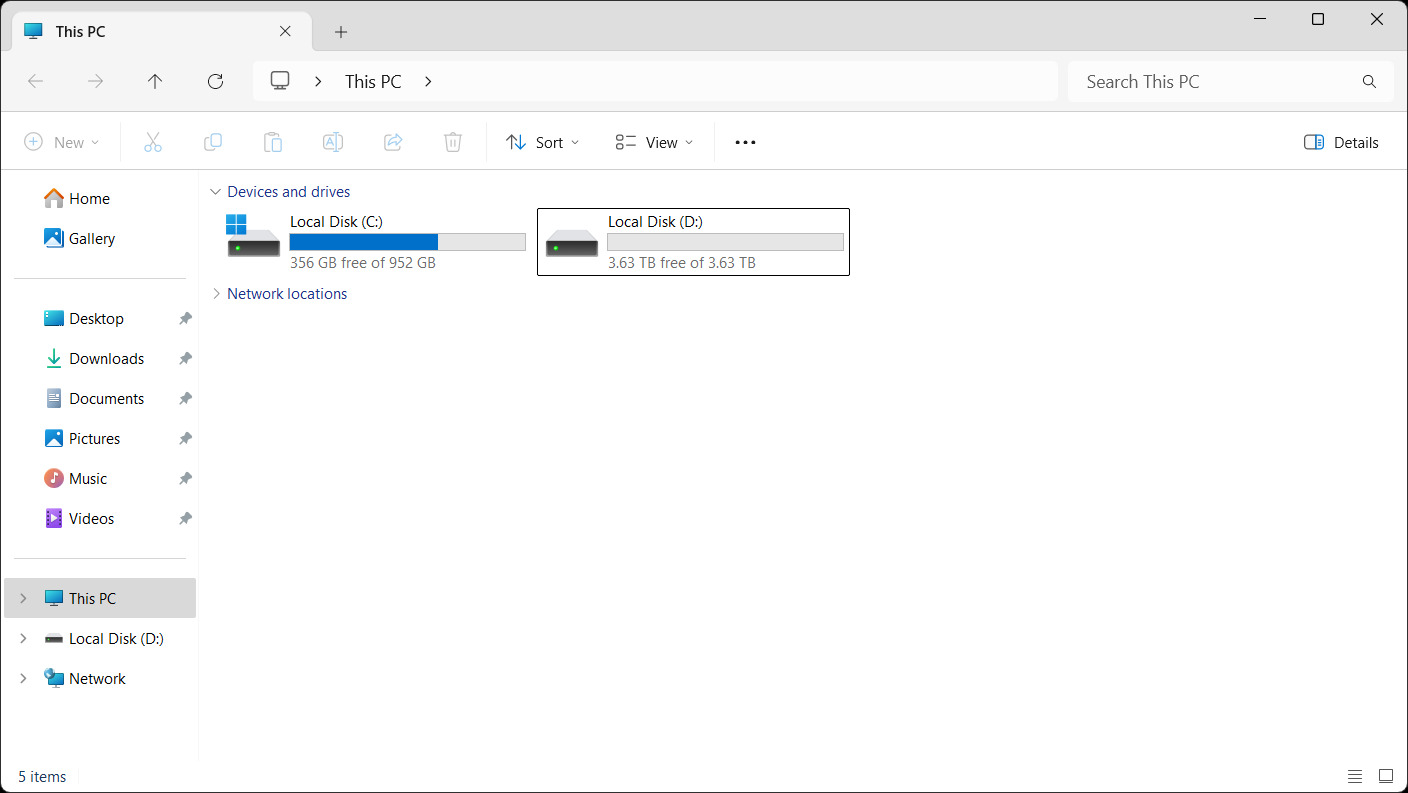Open Gallery in the navigation pane
This screenshot has height=793, width=1408.
pos(100,239)
